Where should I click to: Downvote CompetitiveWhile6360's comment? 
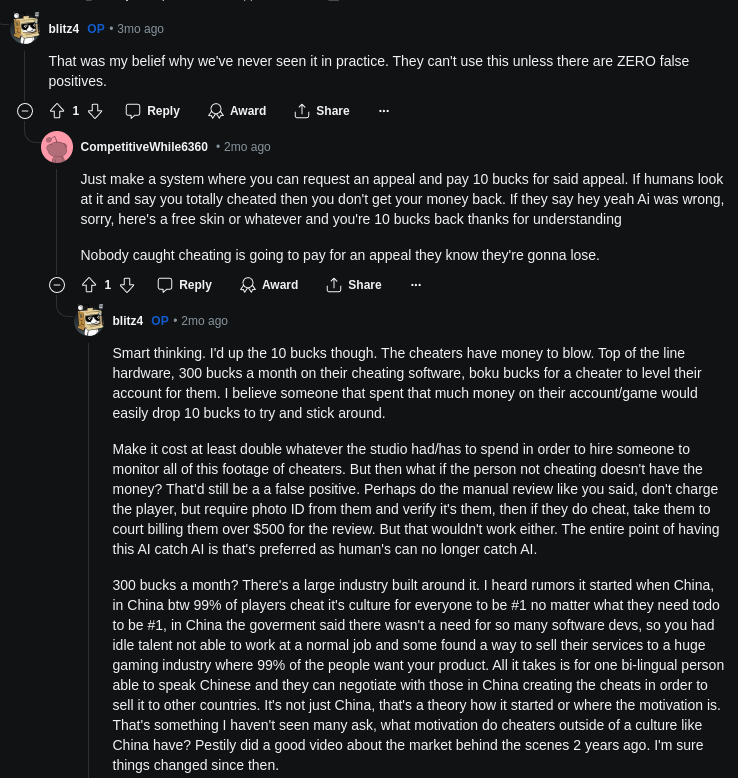[x=127, y=285]
